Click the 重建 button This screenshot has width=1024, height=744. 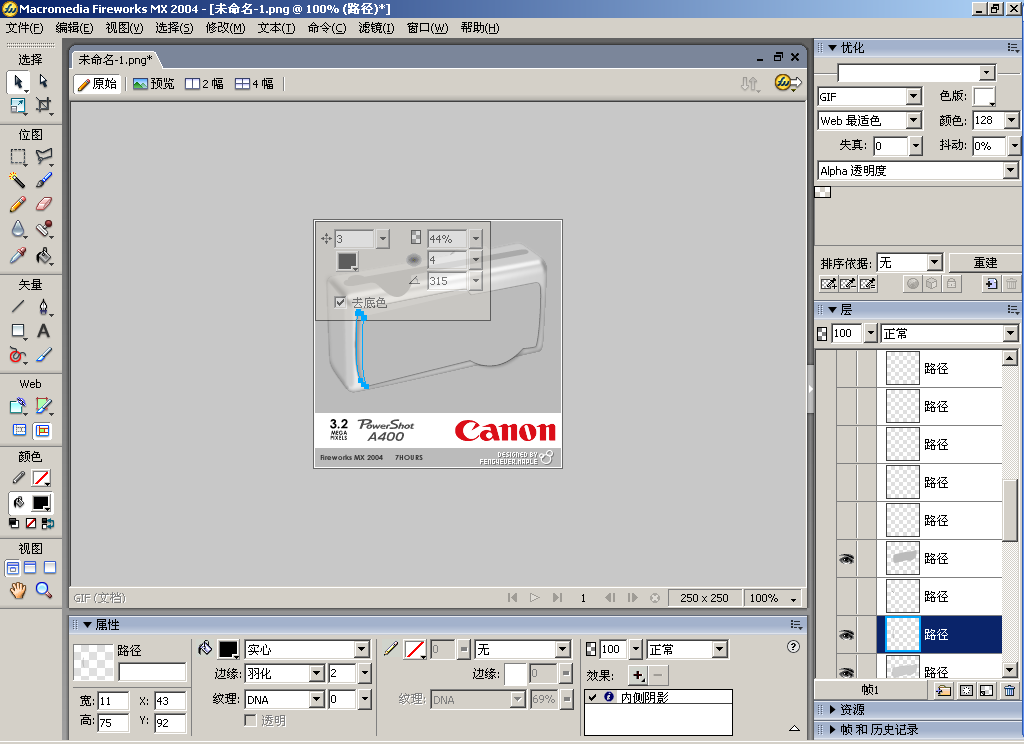(x=985, y=263)
